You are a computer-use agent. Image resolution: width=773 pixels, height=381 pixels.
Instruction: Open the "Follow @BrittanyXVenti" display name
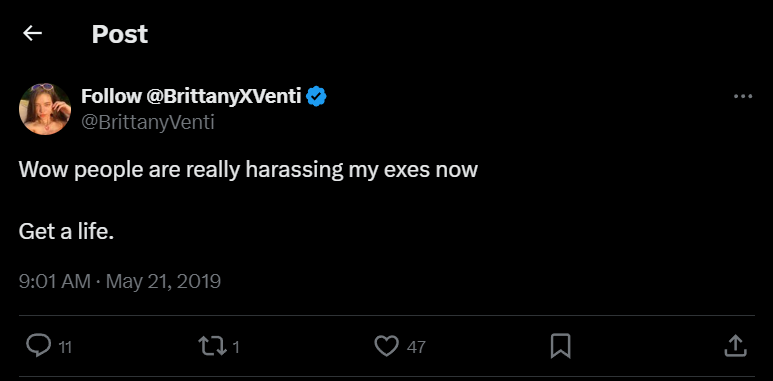pyautogui.click(x=191, y=96)
